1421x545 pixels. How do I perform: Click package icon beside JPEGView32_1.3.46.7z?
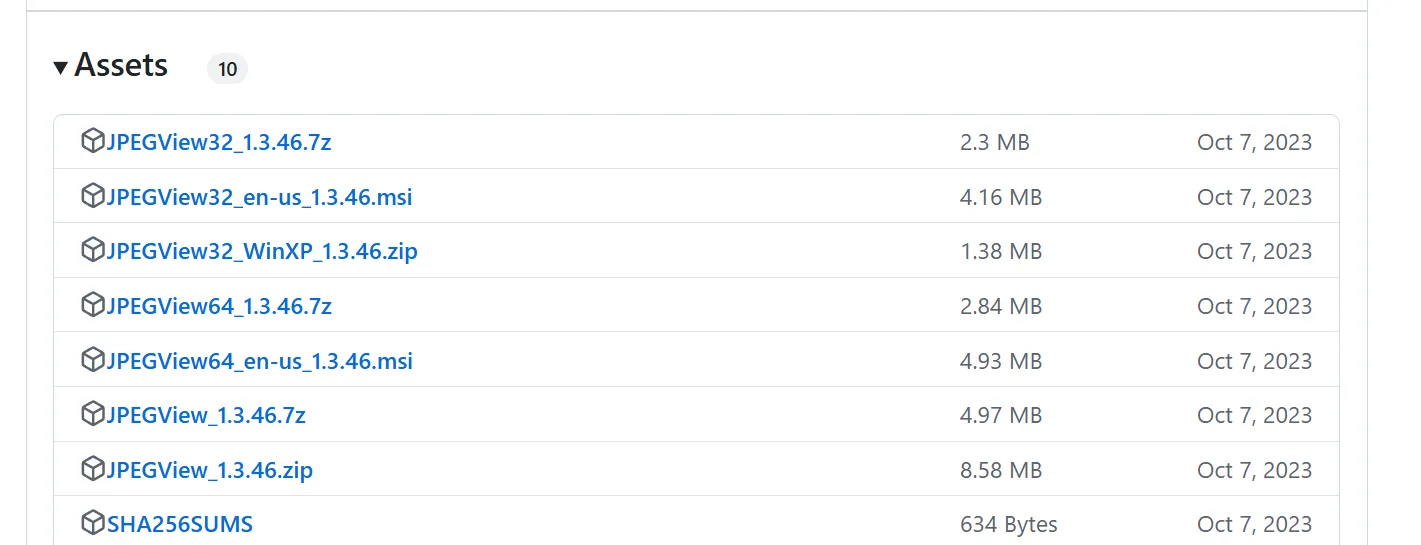pyautogui.click(x=93, y=142)
